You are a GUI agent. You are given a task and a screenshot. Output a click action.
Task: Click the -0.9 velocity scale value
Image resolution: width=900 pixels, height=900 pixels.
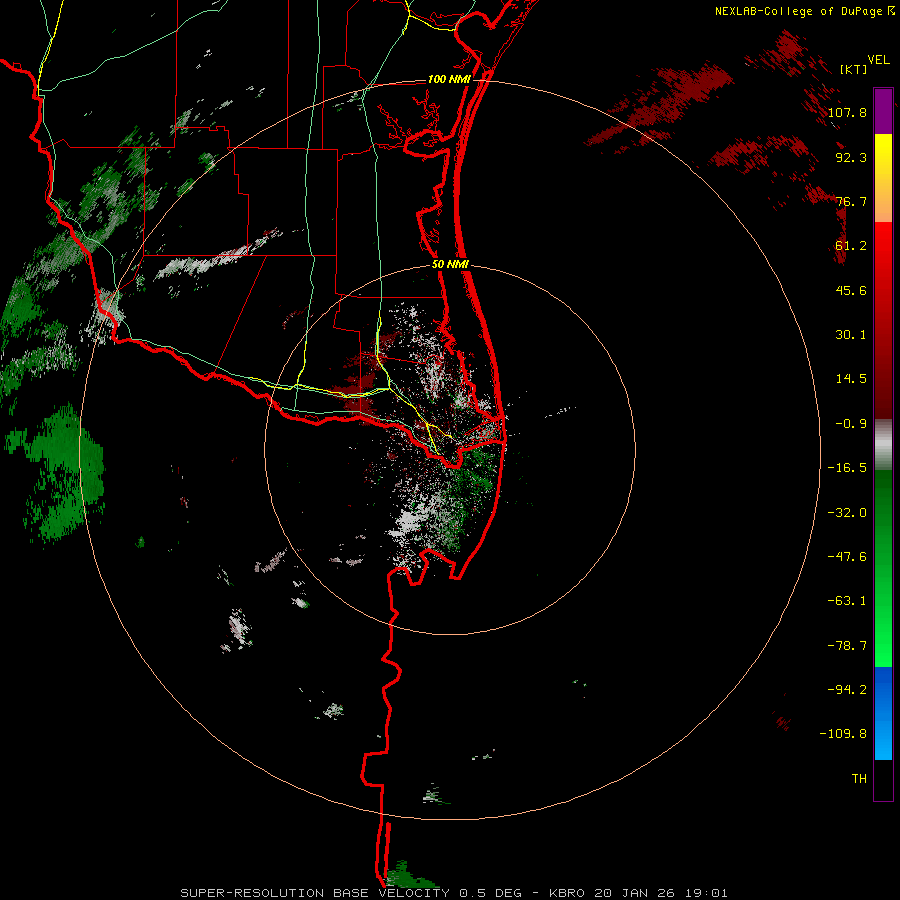[x=851, y=424]
